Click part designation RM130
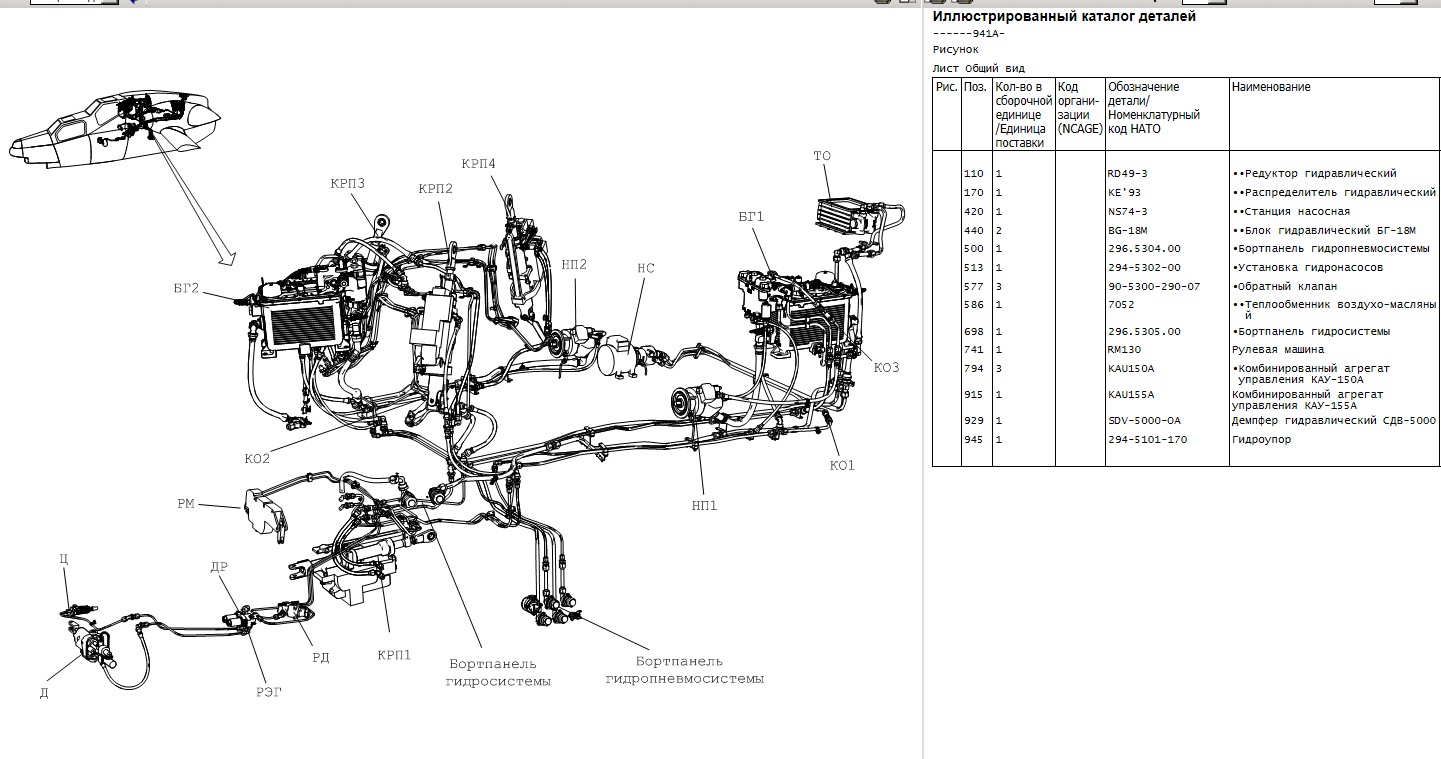This screenshot has width=1441, height=759. point(1125,350)
